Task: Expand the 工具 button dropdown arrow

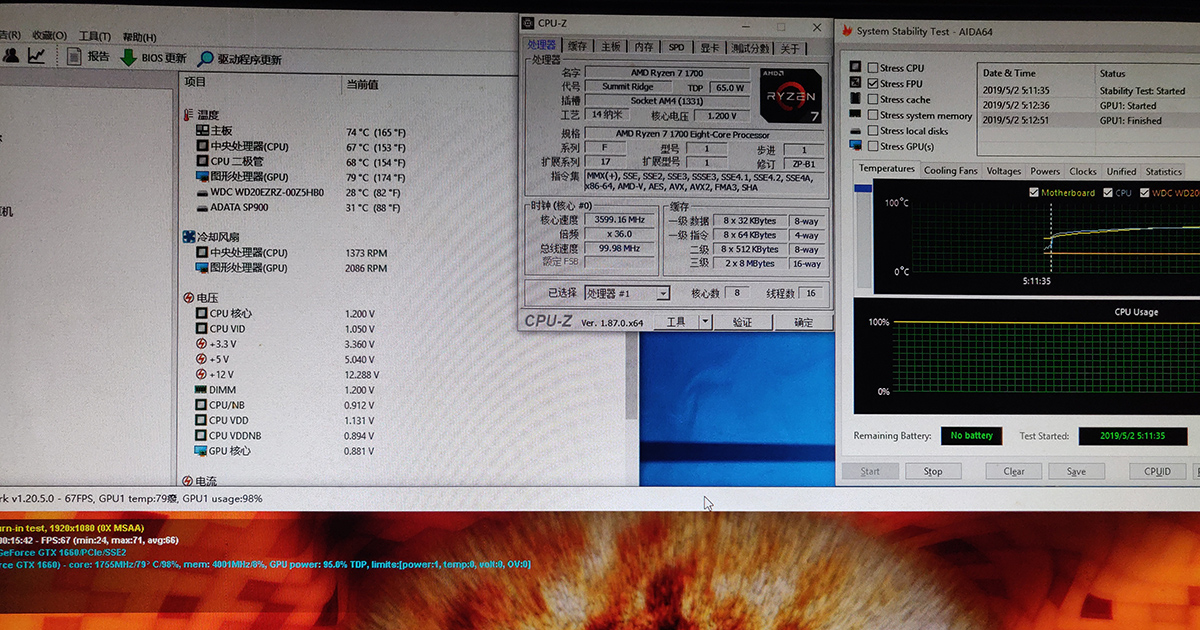Action: (x=705, y=322)
